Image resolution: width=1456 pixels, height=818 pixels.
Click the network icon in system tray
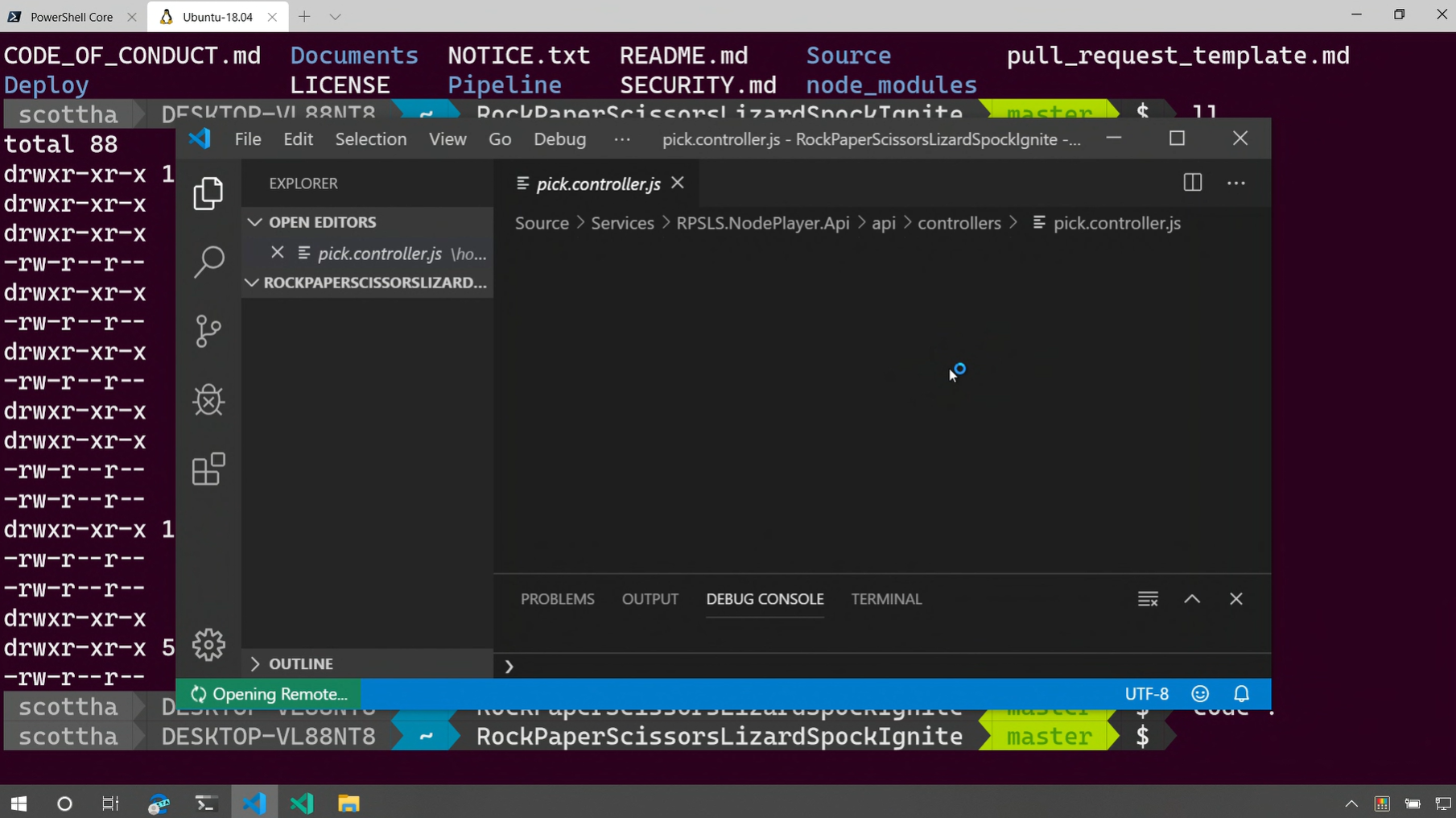click(1443, 804)
